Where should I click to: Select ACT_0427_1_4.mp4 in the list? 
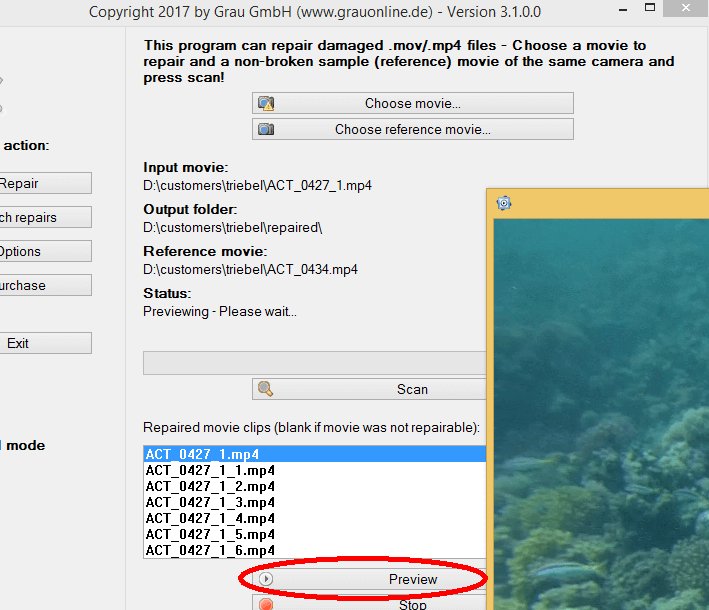tap(315, 518)
